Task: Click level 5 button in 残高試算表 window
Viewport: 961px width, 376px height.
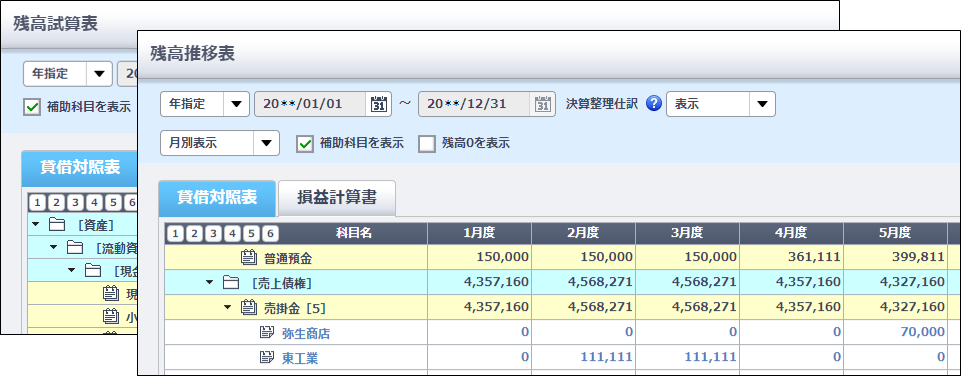Action: tap(113, 202)
